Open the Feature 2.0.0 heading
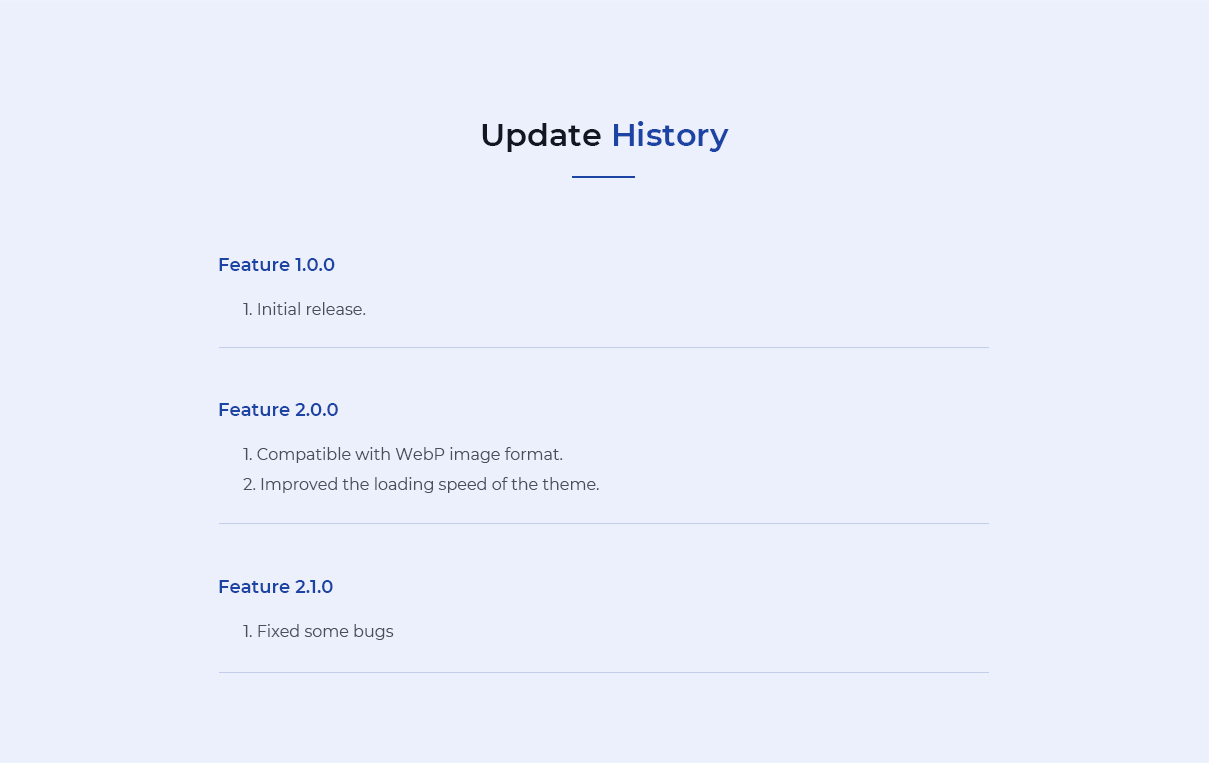Screen dimensions: 1209x763 (278, 410)
